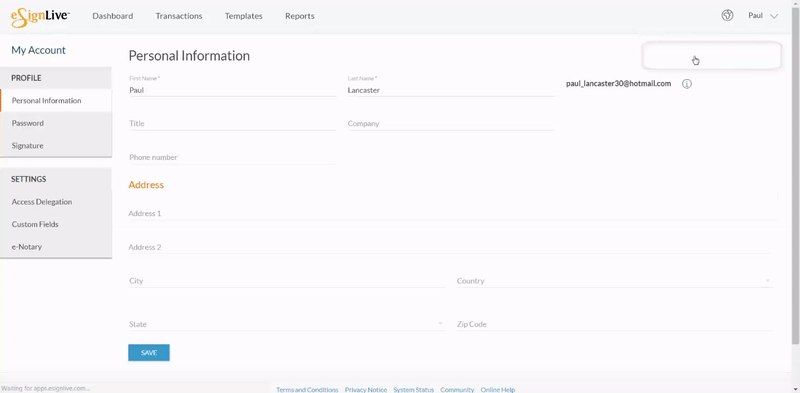
Task: Open Custom Fields settings
Action: coord(56,224)
